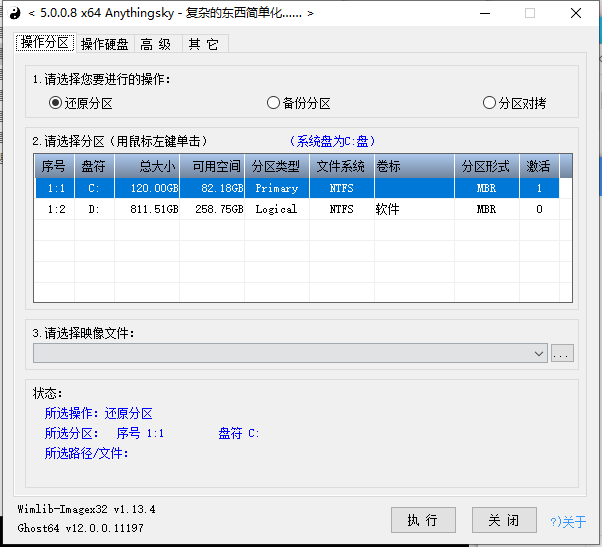602x547 pixels.
Task: Click the 卷标 column header
Action: 414,166
